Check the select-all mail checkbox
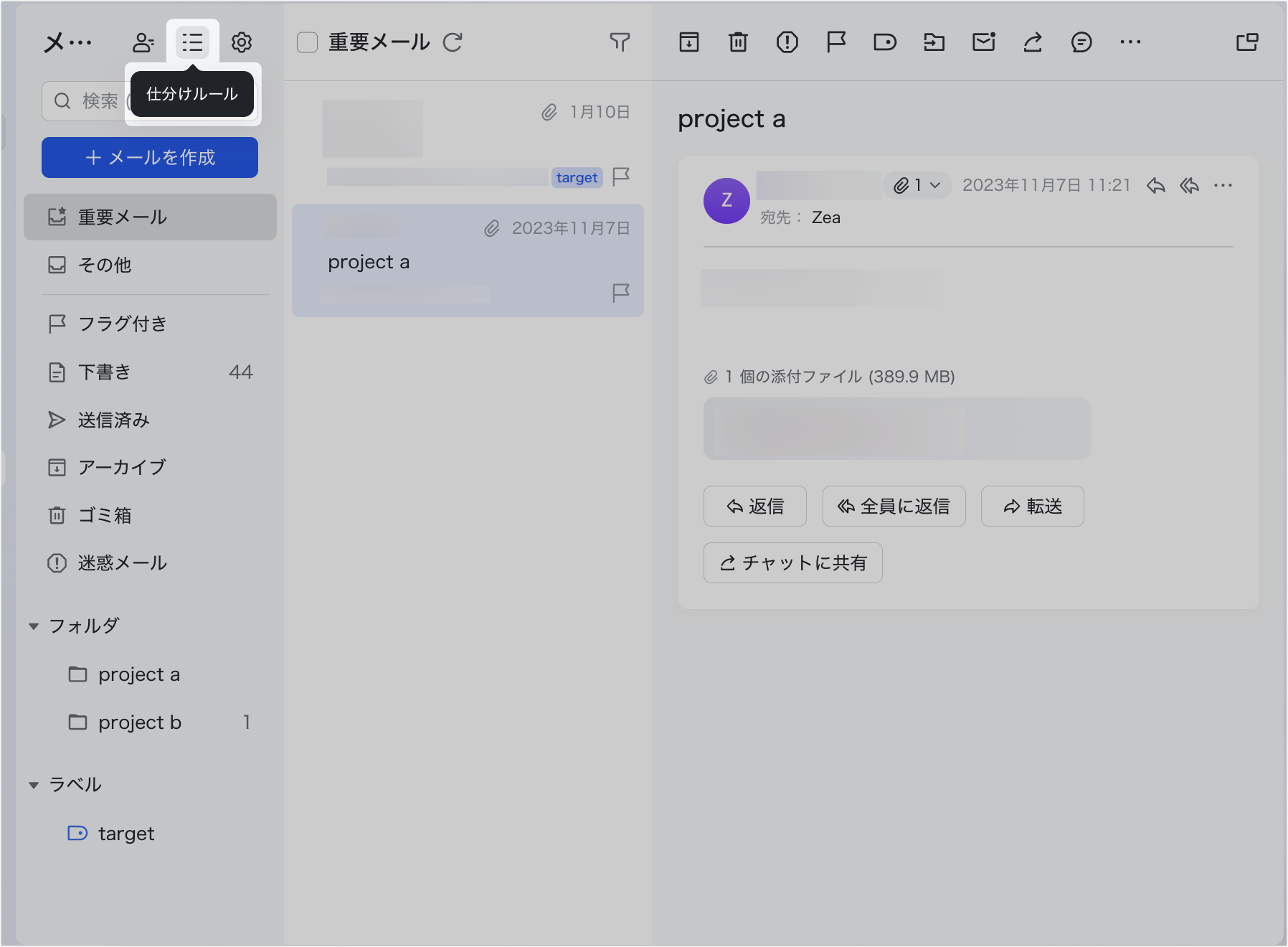This screenshot has height=947, width=1288. tap(308, 42)
